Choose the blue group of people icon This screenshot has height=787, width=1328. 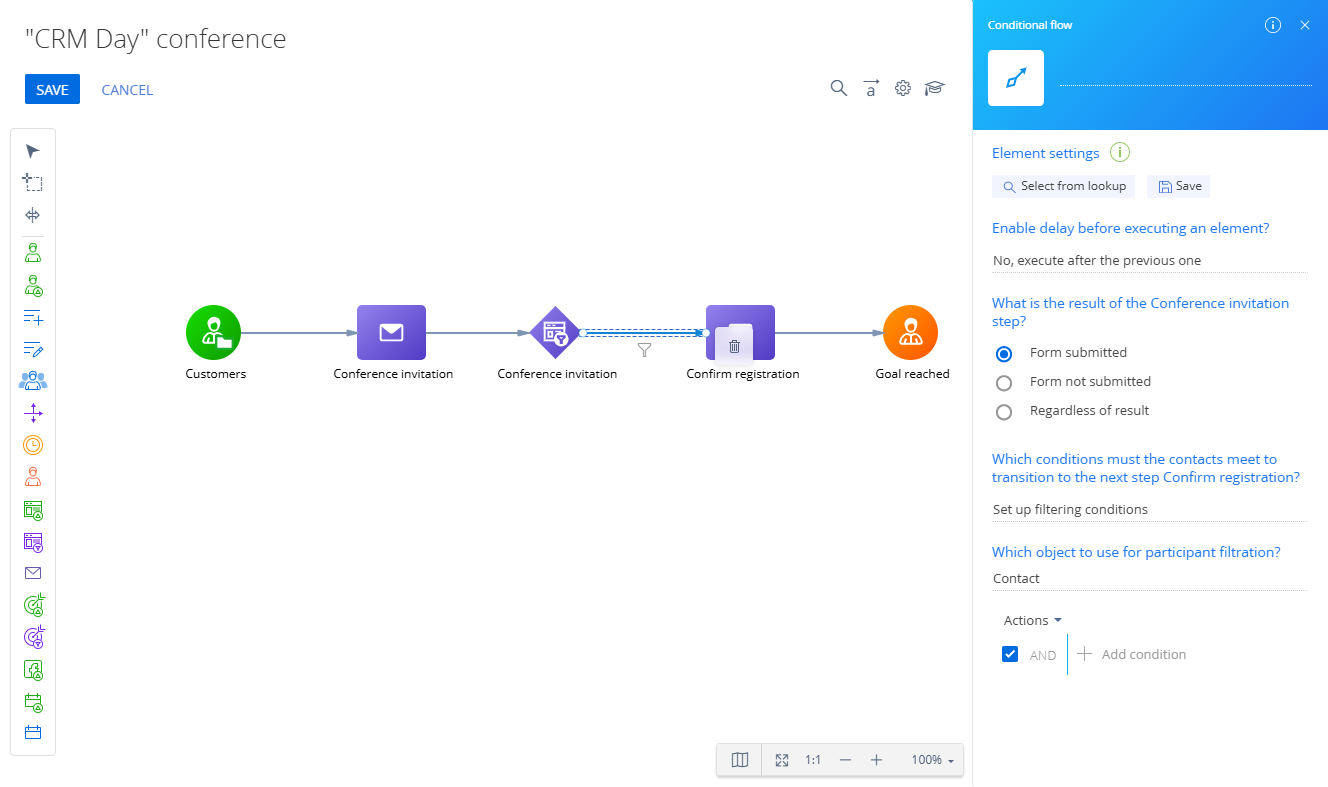[x=33, y=381]
